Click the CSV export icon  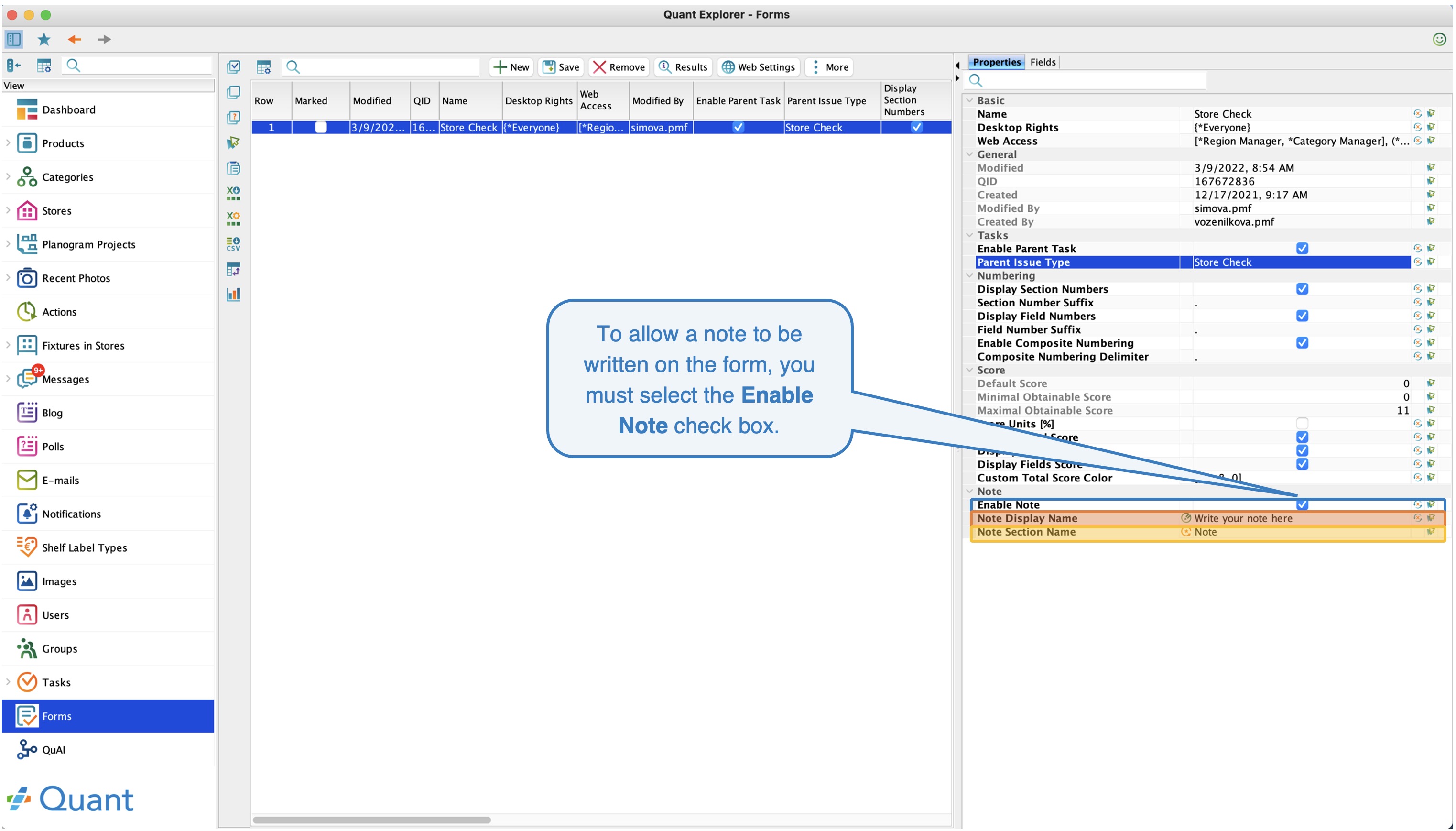point(233,244)
